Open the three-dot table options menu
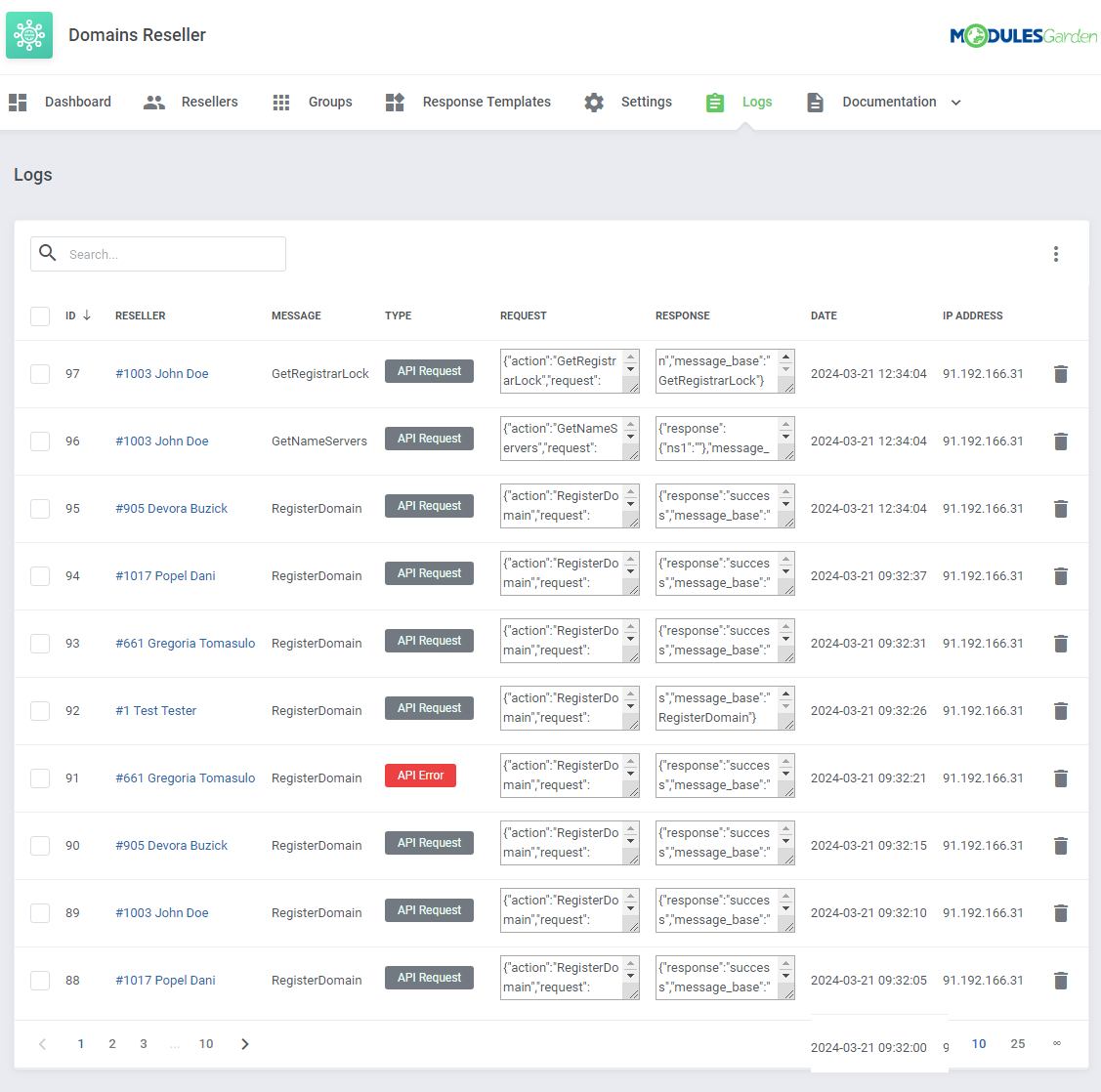The image size is (1101, 1092). [x=1055, y=254]
